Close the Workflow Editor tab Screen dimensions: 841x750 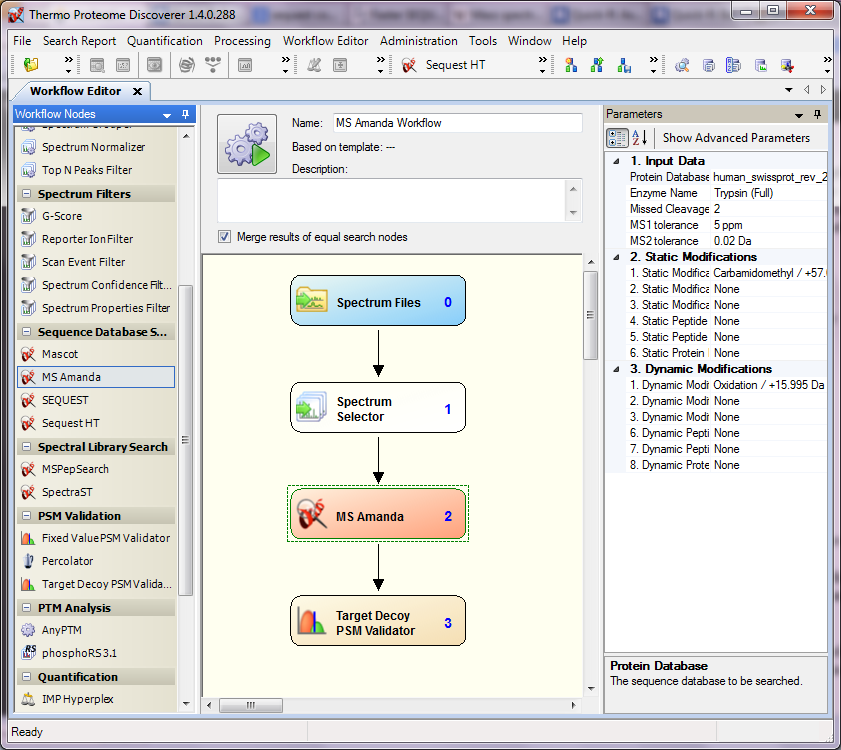click(x=137, y=92)
